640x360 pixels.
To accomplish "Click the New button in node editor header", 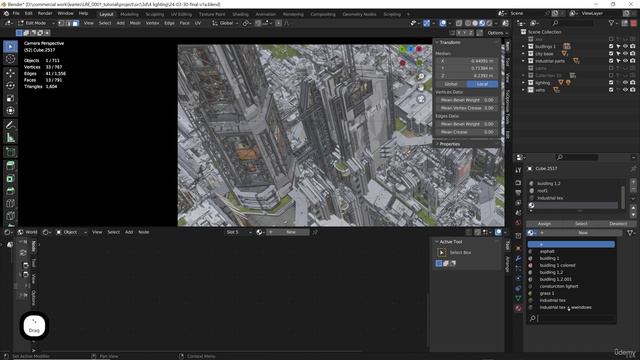I will 290,232.
